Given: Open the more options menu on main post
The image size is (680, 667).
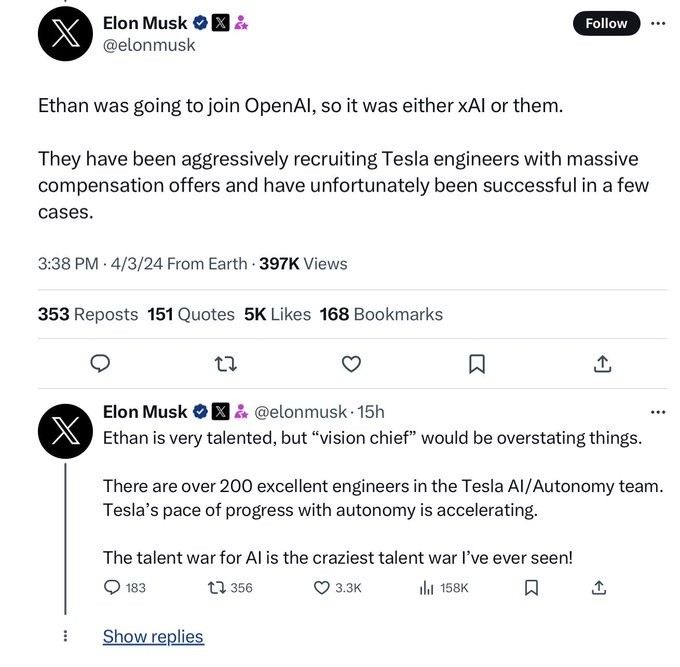Looking at the screenshot, I should coord(657,22).
